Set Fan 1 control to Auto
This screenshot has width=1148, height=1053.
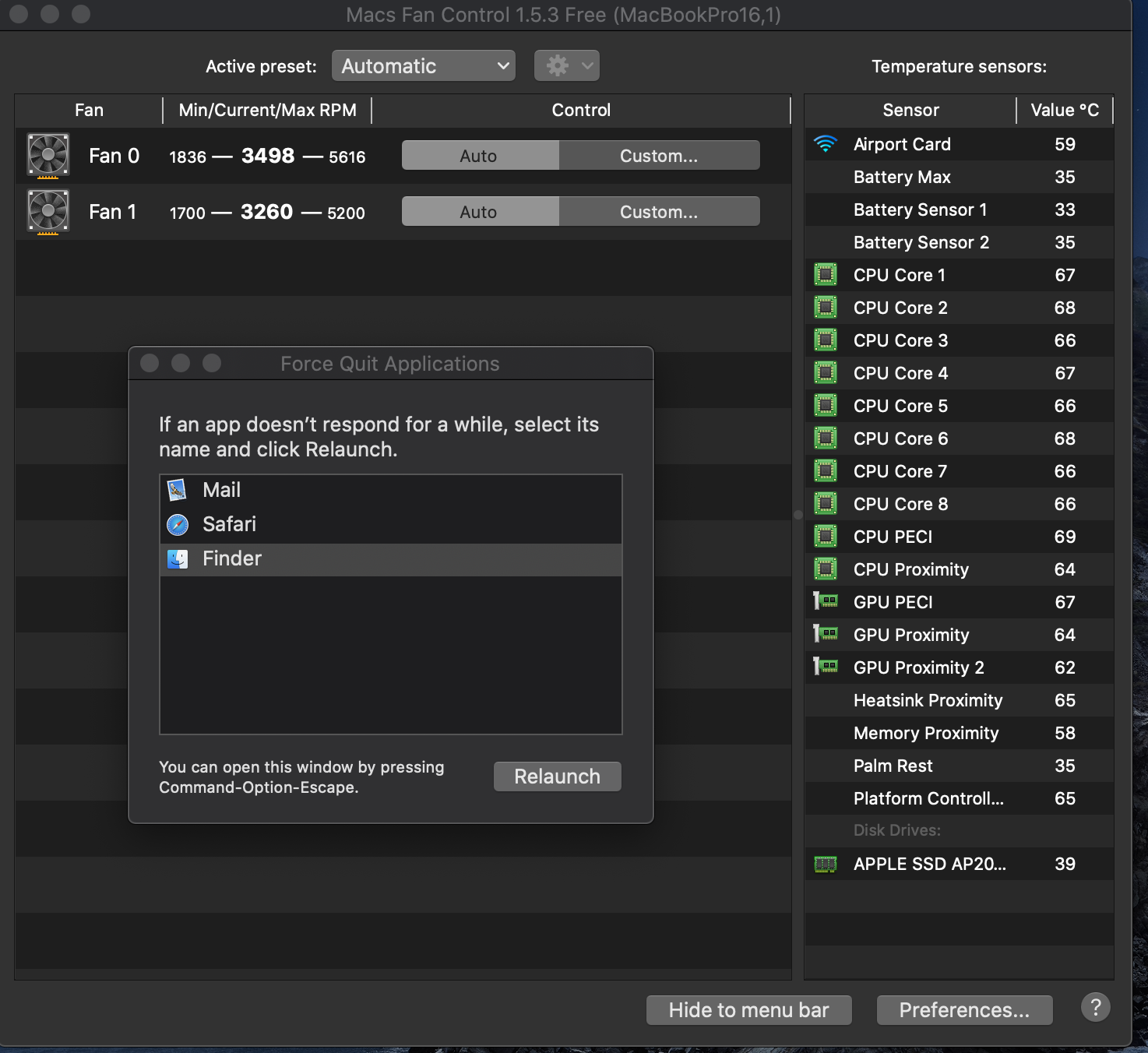[x=480, y=212]
